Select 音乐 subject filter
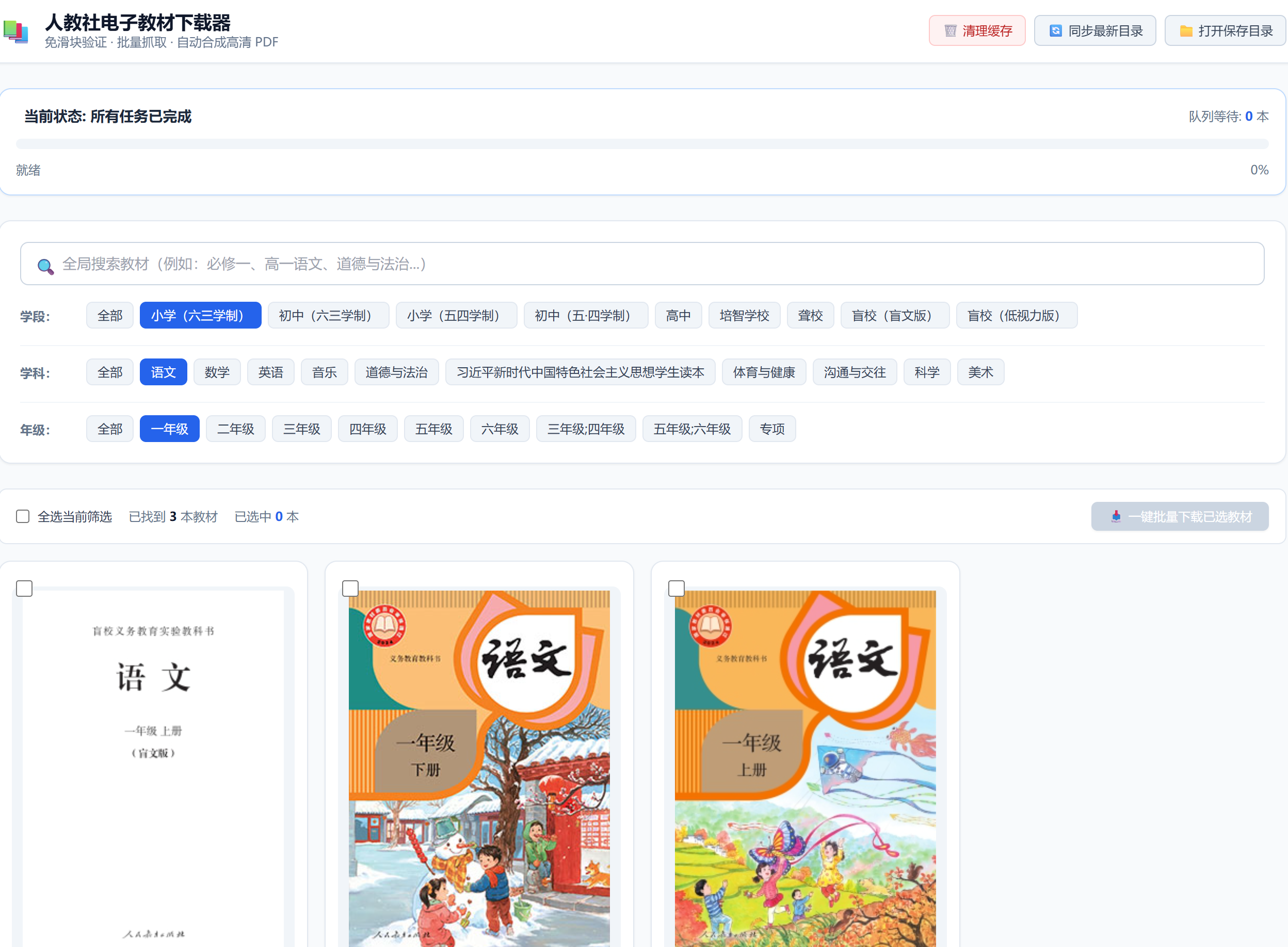The width and height of the screenshot is (1288, 947). tap(324, 372)
